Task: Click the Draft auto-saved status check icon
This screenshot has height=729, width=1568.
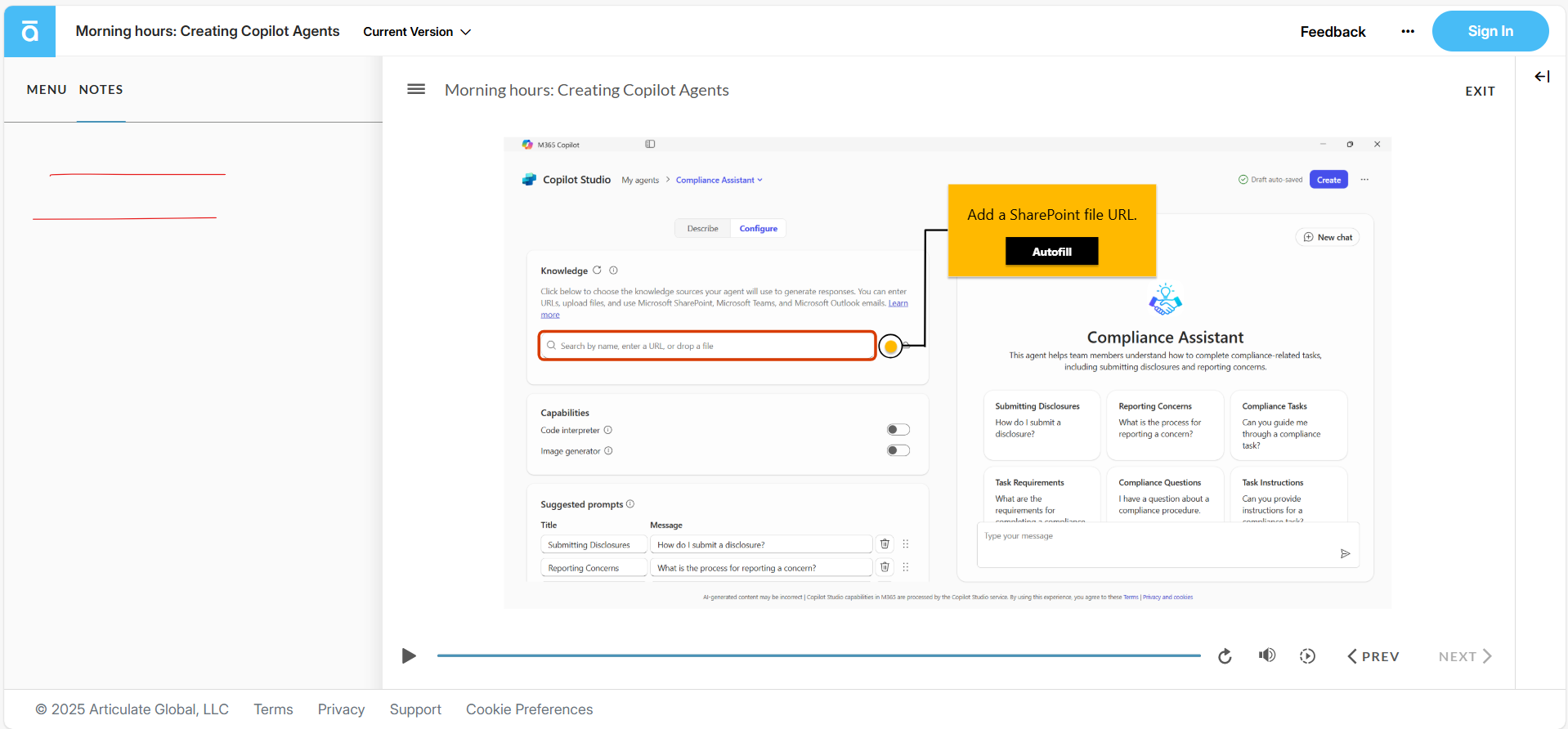Action: (1243, 180)
